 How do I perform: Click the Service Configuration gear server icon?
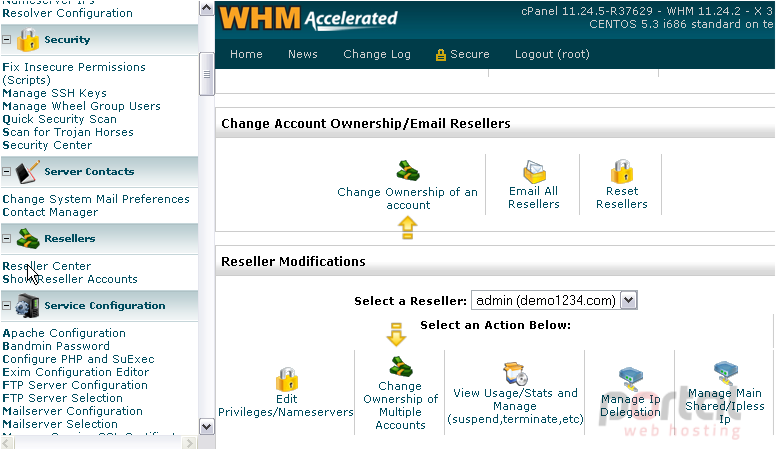click(28, 305)
